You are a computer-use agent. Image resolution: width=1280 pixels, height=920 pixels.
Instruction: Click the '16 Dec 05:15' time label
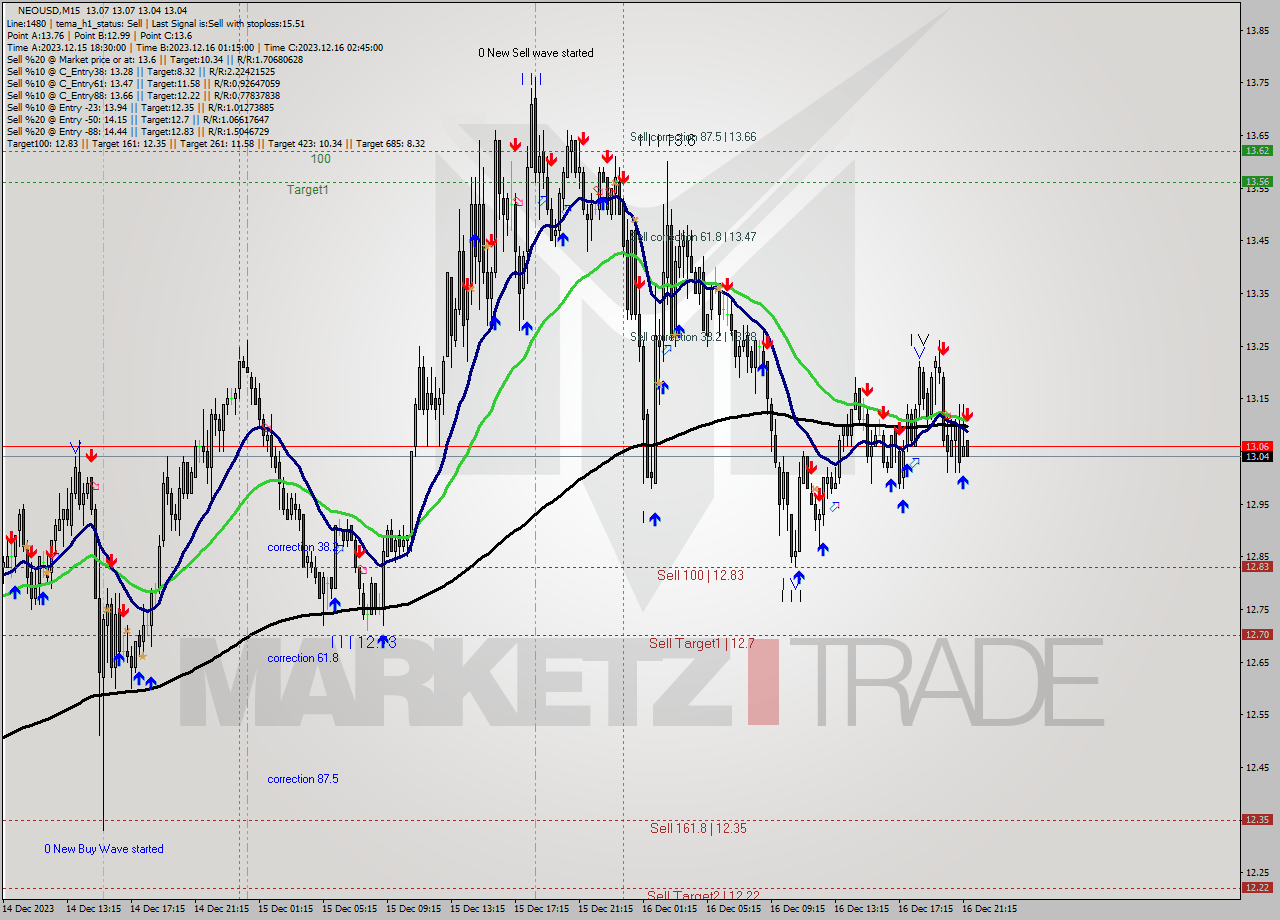tap(734, 909)
